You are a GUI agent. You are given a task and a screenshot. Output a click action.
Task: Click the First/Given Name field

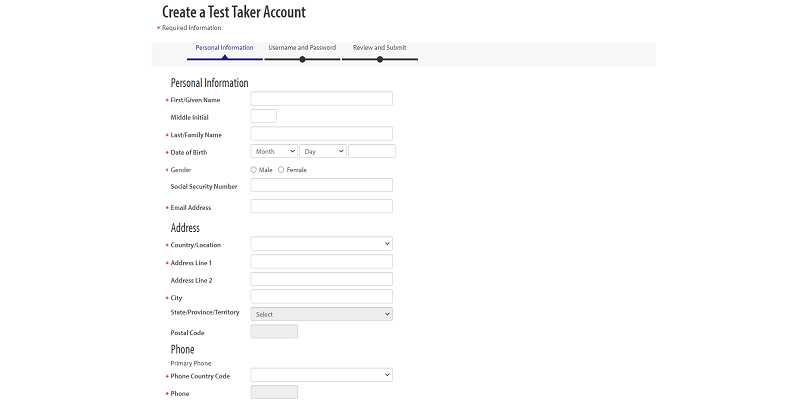click(x=321, y=99)
